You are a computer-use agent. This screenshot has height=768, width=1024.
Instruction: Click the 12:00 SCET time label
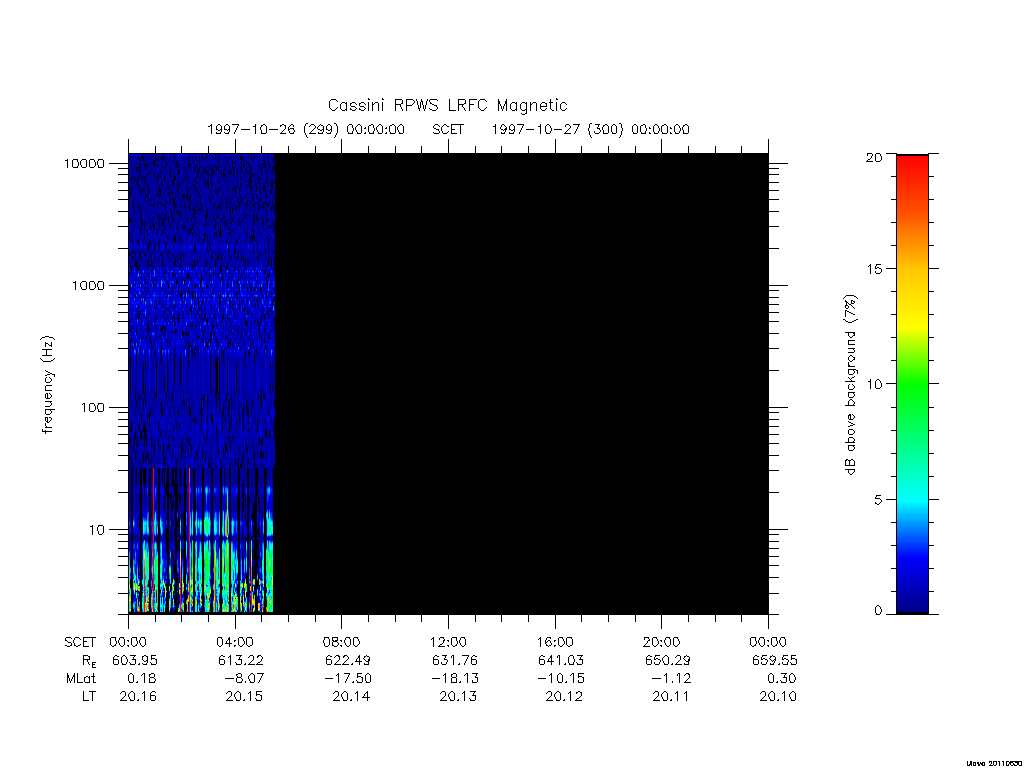[x=449, y=642]
